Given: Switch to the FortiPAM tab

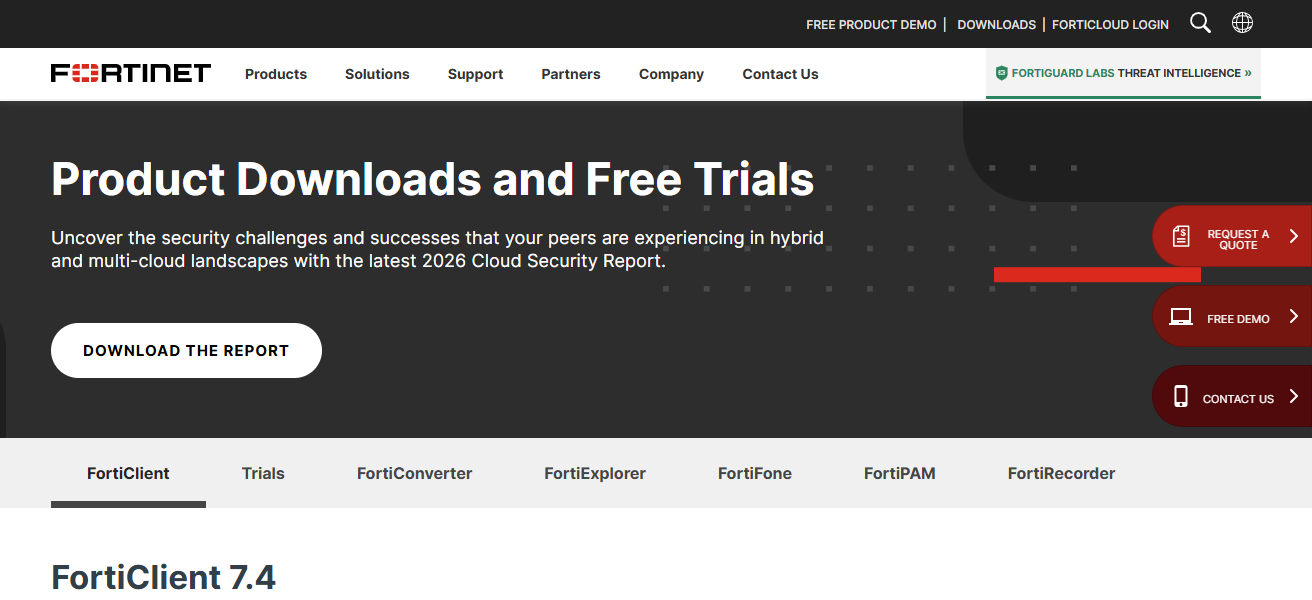Looking at the screenshot, I should (x=900, y=473).
